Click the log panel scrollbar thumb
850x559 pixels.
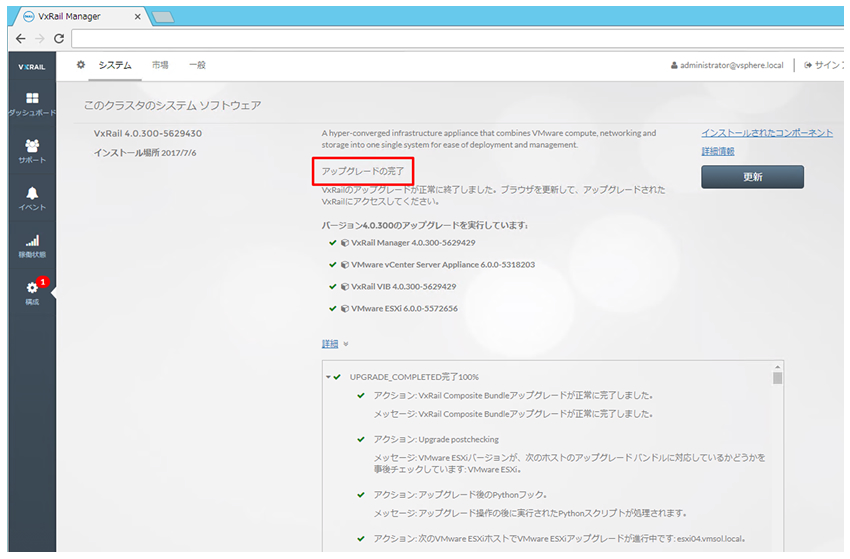[777, 378]
